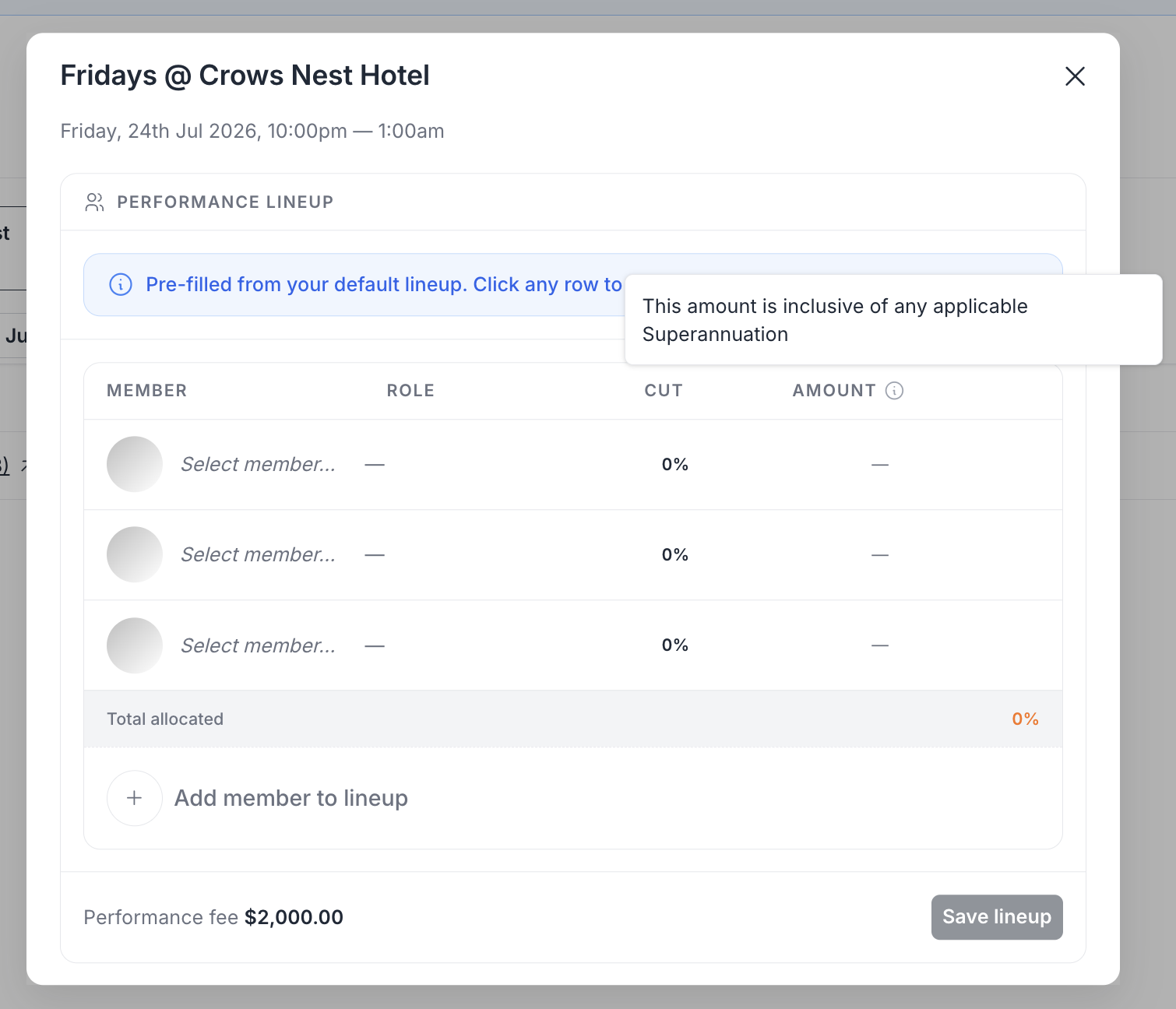
Task: Click the third row's gray avatar placeholder
Action: point(134,645)
